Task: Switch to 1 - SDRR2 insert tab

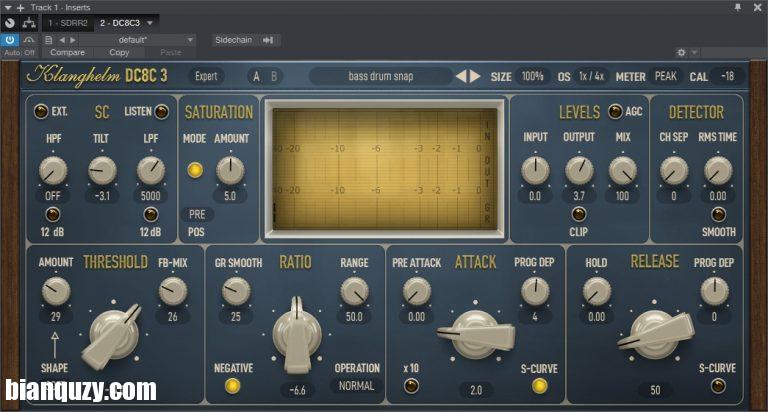Action: [x=68, y=23]
